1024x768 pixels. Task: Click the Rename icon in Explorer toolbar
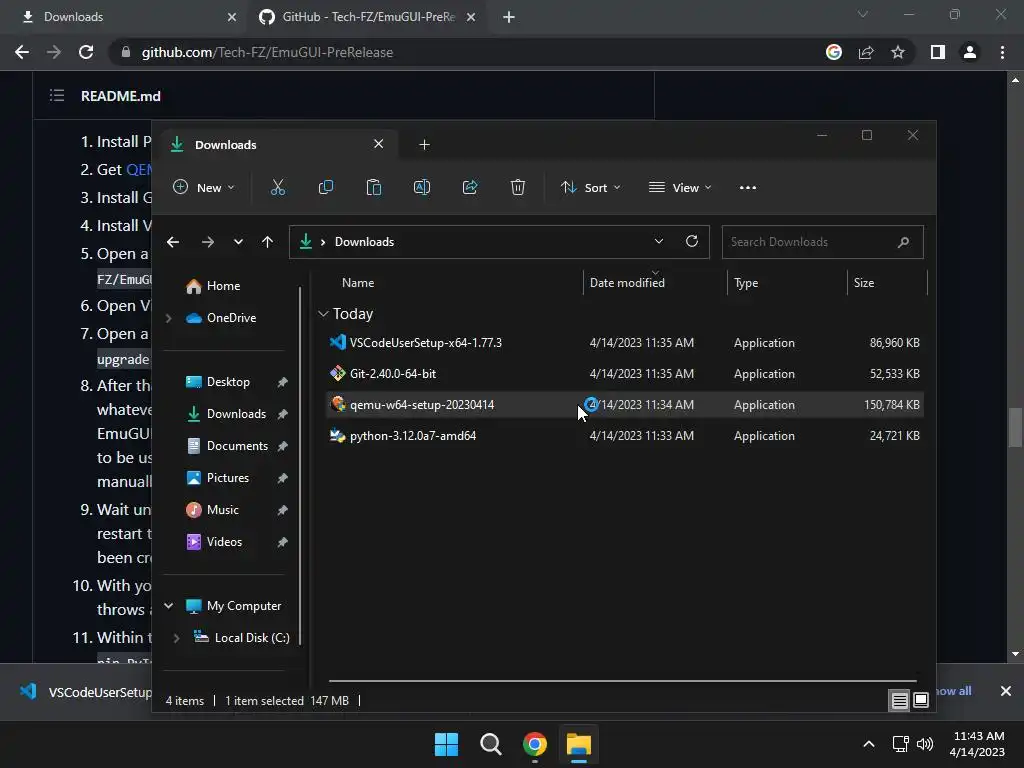(x=422, y=187)
